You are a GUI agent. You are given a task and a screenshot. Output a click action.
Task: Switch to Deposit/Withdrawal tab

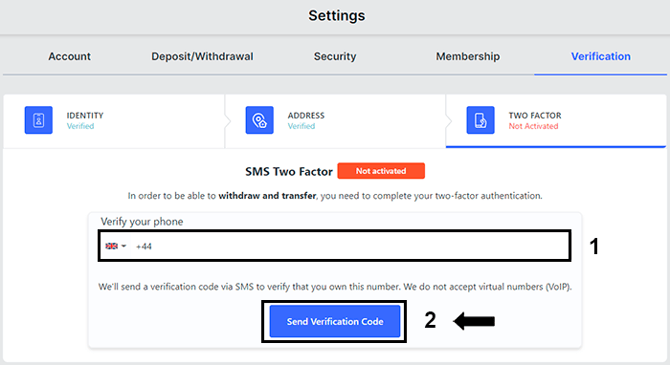pos(202,56)
